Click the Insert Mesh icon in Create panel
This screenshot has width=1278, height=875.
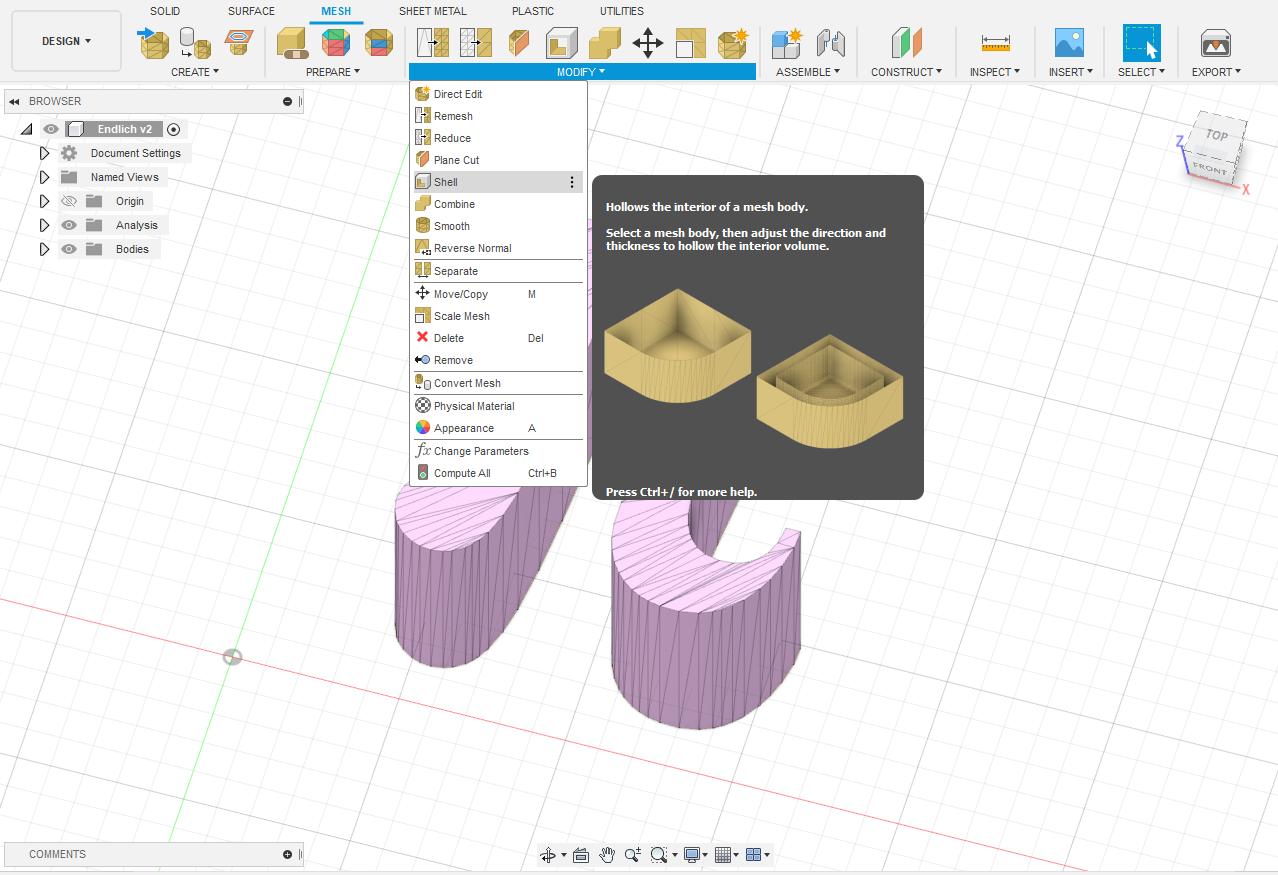[153, 44]
